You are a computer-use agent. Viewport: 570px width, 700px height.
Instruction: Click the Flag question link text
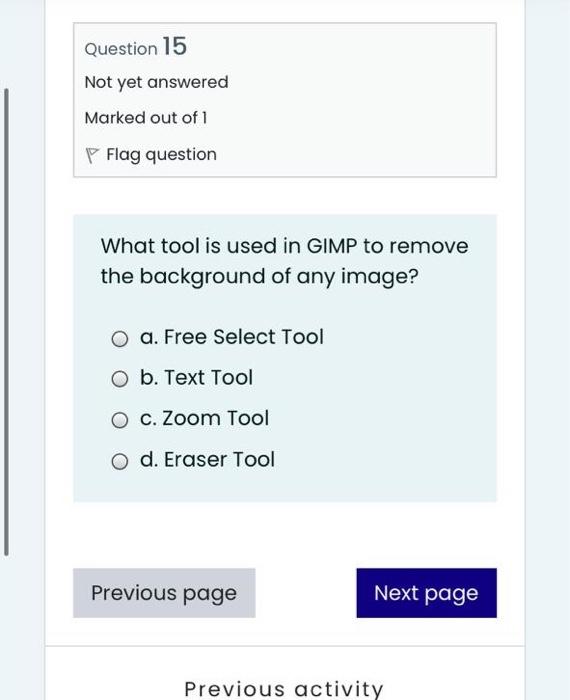point(162,155)
